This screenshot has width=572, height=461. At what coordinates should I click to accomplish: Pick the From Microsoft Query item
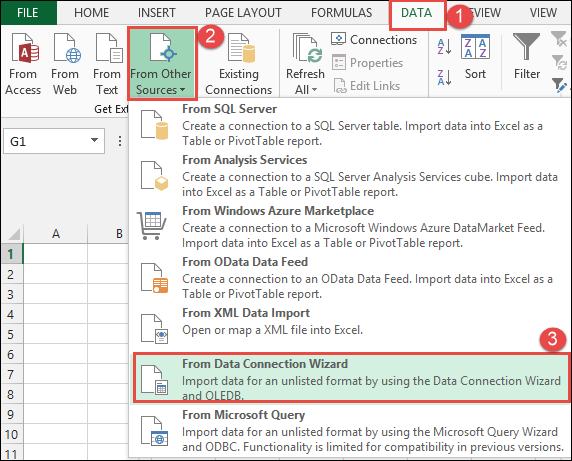[x=351, y=431]
